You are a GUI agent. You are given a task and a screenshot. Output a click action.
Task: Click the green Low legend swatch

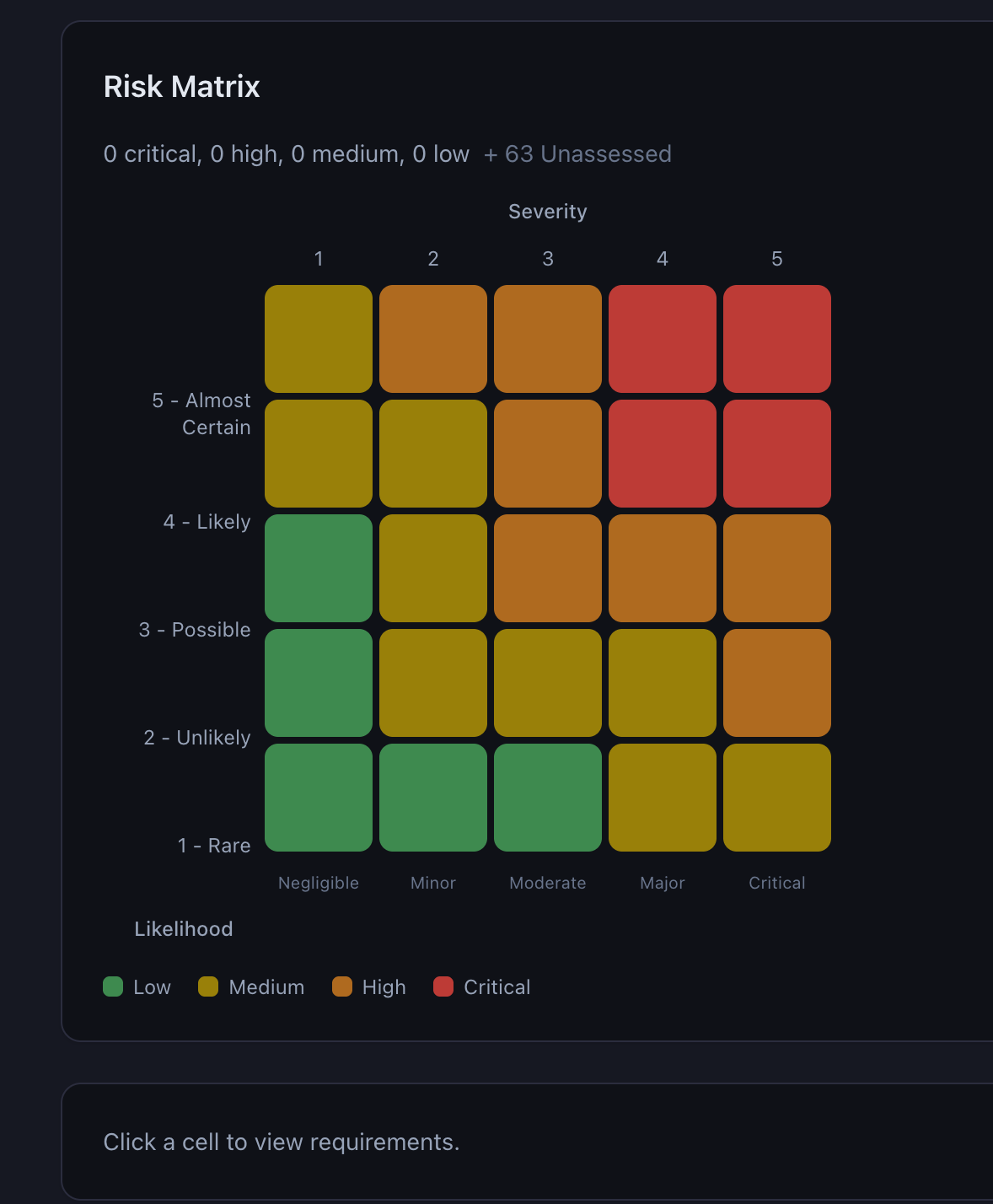[113, 986]
